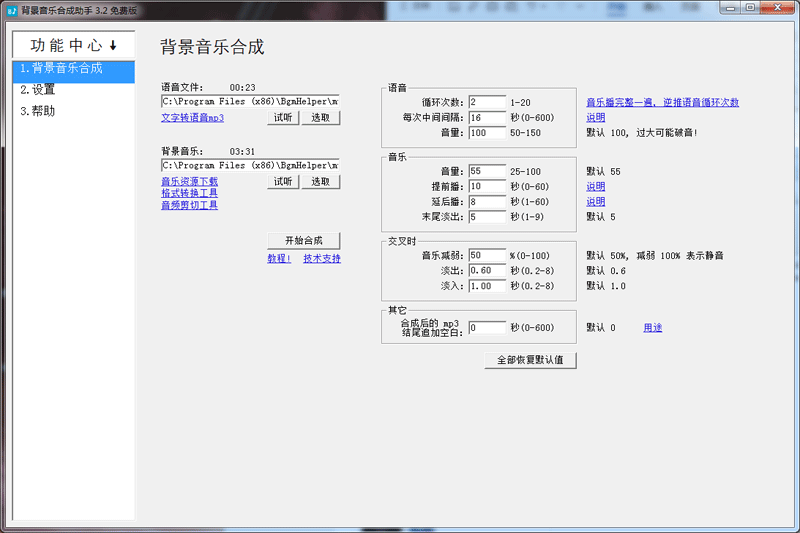Click 全部恢复默认值 button
This screenshot has width=800, height=533.
(529, 360)
